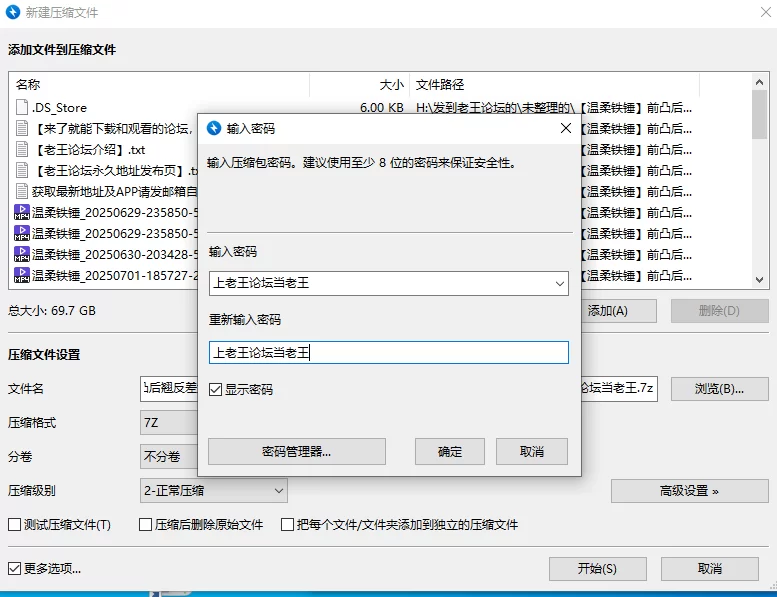Viewport: 777px width, 597px height.
Task: Click the file list scrollbar up arrow
Action: point(759,82)
